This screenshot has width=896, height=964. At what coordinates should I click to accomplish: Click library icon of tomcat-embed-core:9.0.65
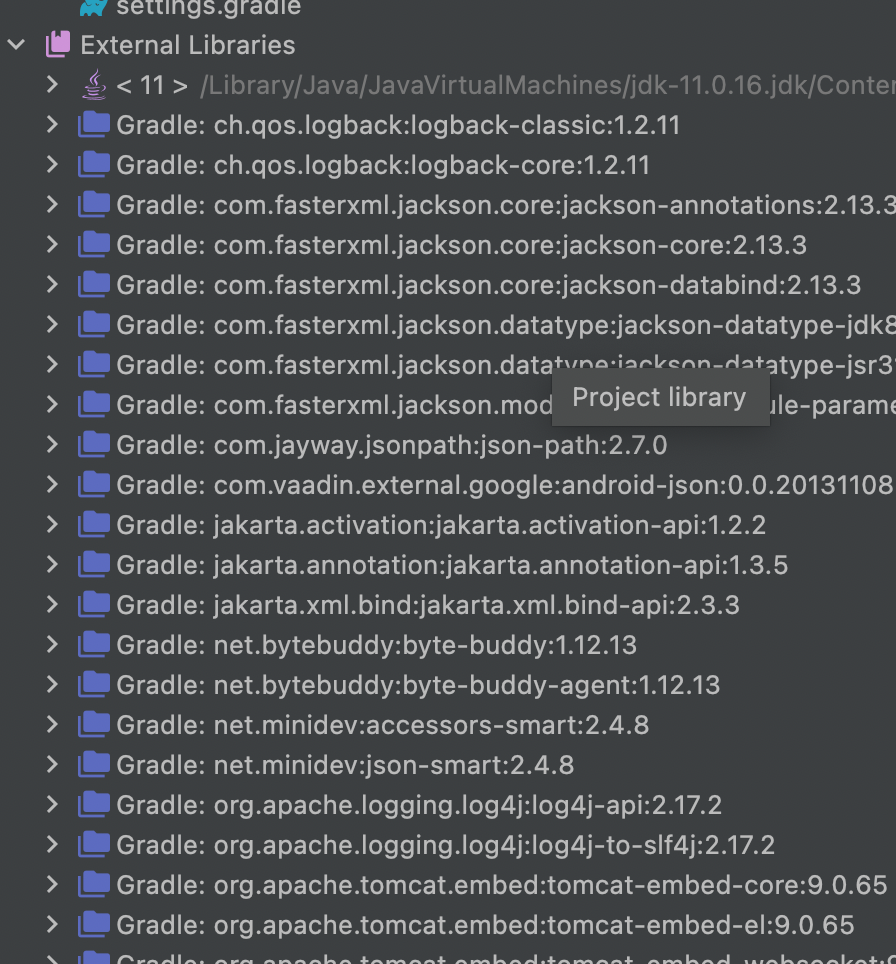[x=94, y=883]
